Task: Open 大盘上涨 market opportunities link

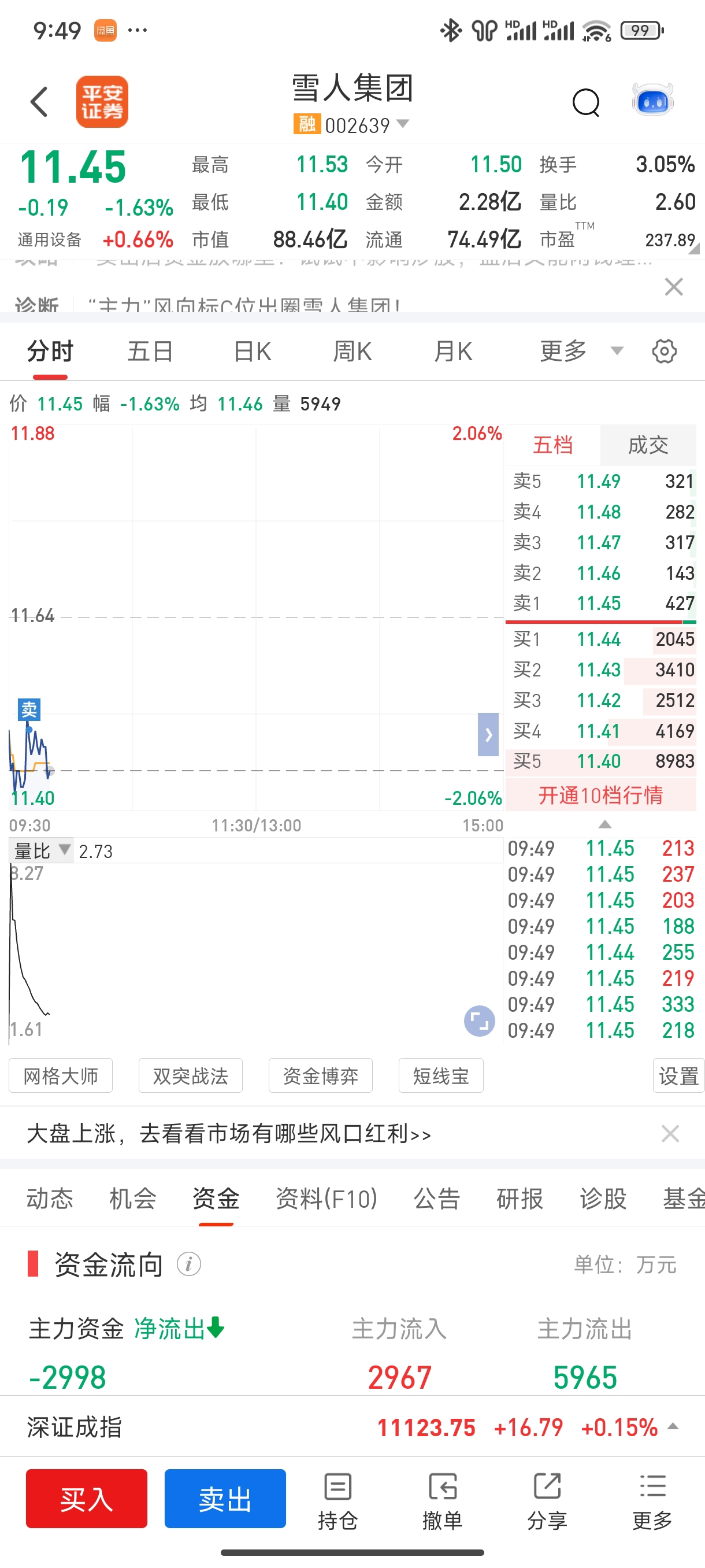Action: 229,1133
